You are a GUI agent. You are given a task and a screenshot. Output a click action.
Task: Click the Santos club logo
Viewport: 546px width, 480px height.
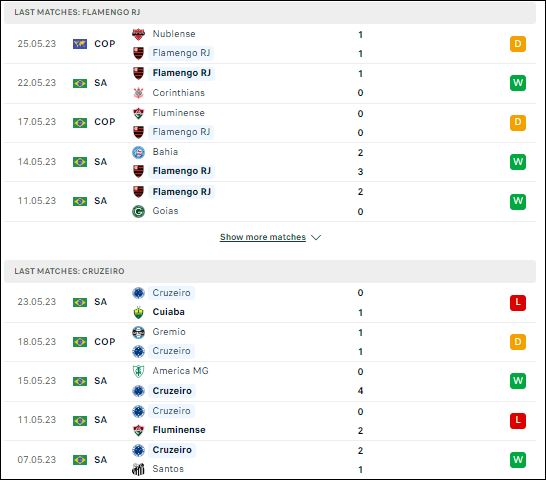[138, 469]
